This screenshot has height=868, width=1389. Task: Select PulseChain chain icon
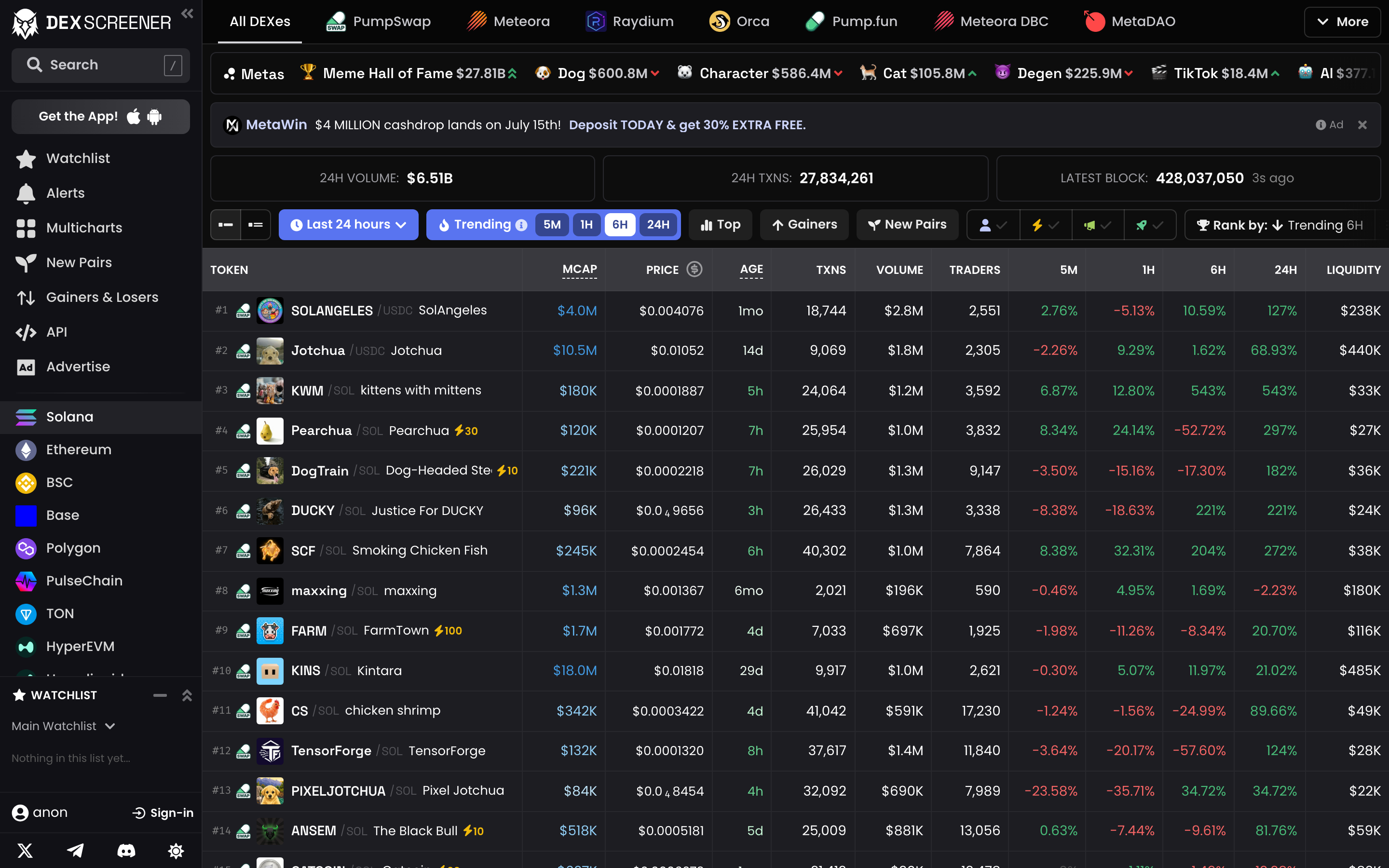(x=26, y=581)
